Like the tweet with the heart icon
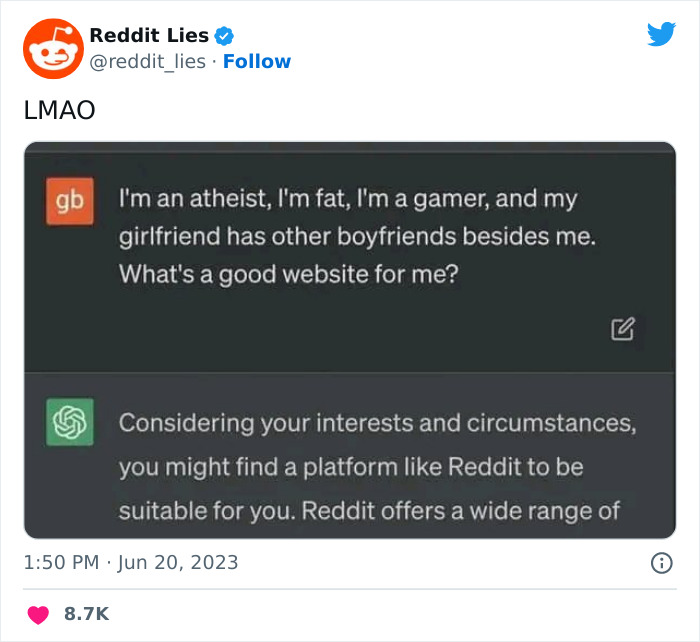The height and width of the screenshot is (642, 700). [37, 613]
